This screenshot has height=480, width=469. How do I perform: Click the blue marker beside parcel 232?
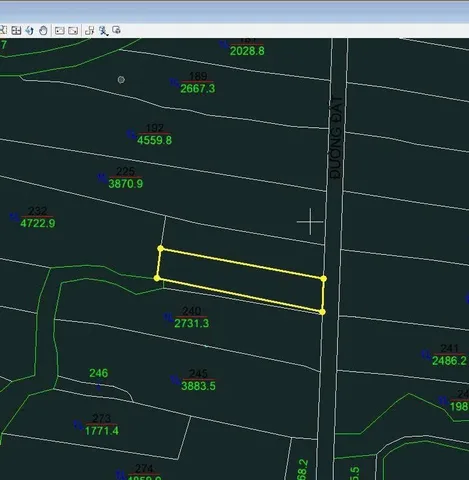point(14,217)
